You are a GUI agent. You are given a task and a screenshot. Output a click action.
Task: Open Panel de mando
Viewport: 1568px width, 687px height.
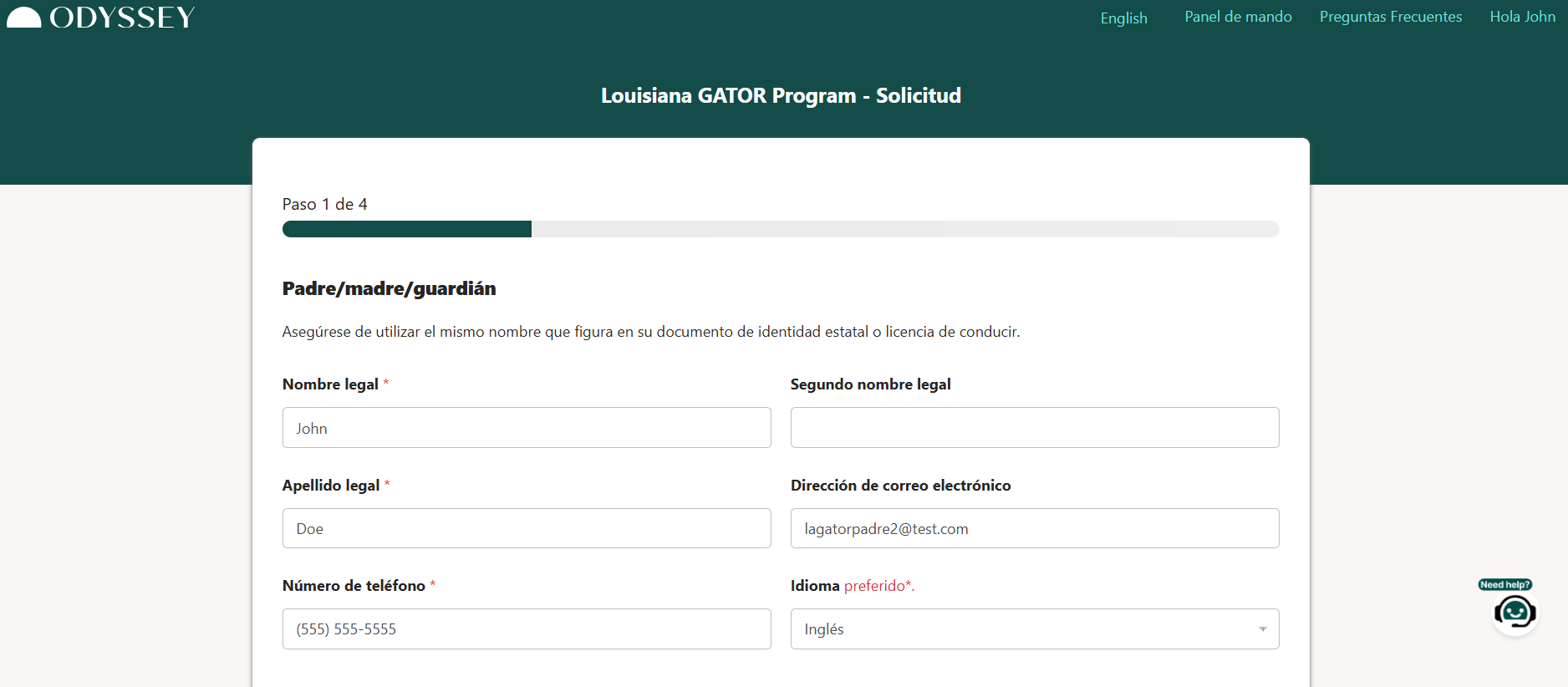coord(1238,17)
